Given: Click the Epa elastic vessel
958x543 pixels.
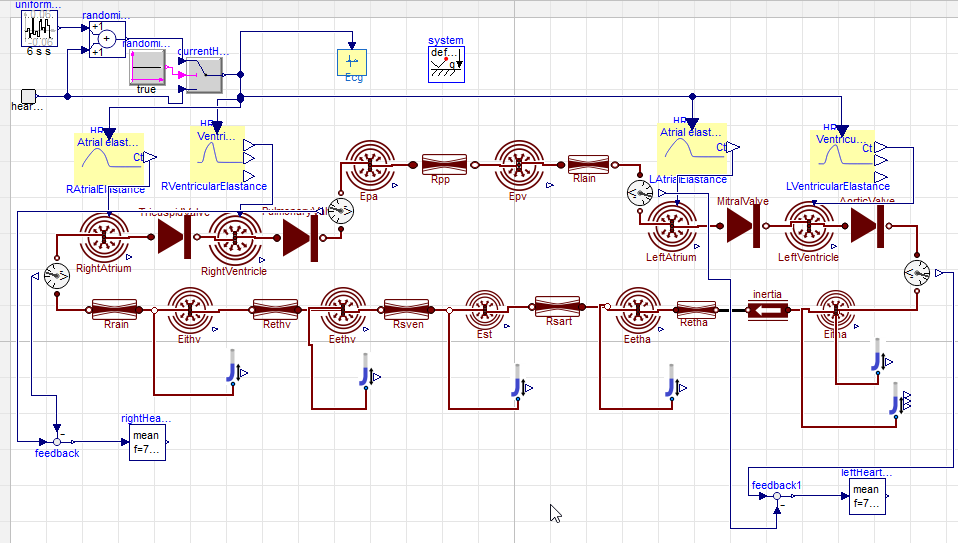Looking at the screenshot, I should (x=370, y=164).
